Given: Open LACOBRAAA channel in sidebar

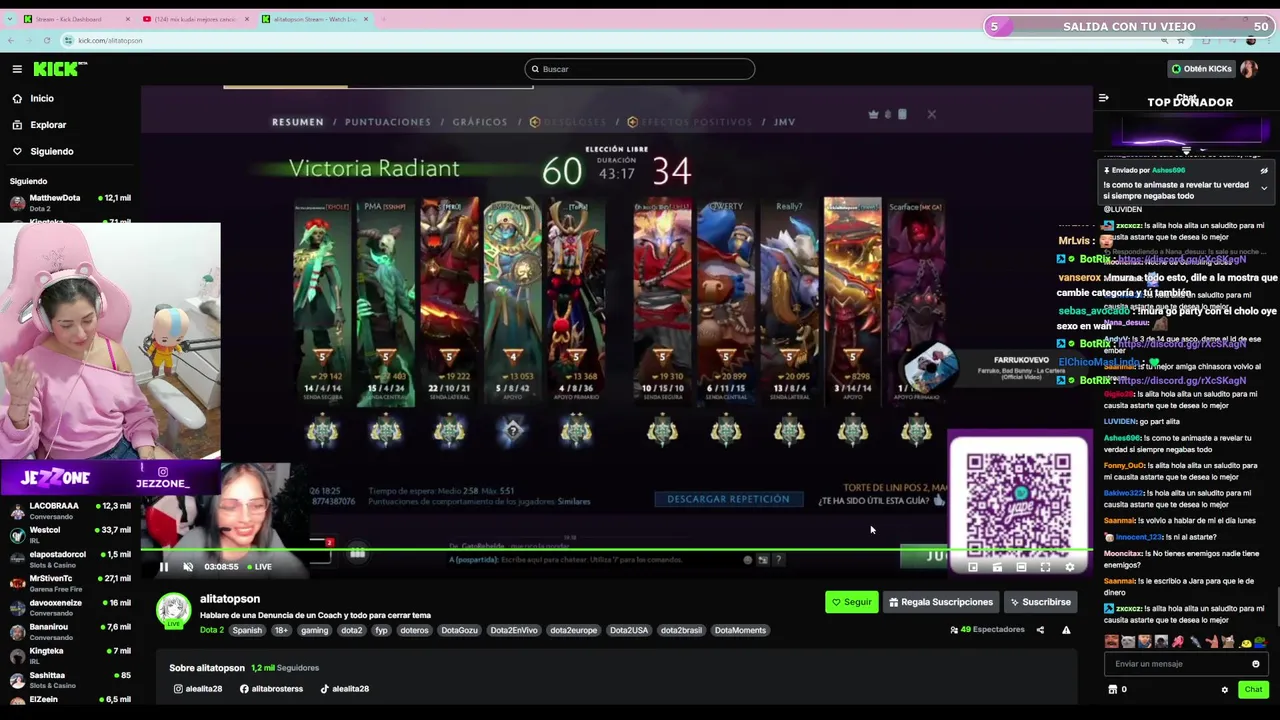Looking at the screenshot, I should [68, 510].
